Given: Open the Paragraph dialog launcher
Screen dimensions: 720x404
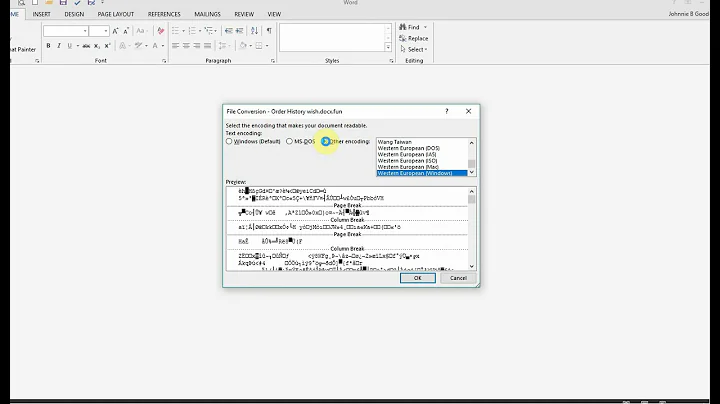Looking at the screenshot, I should point(272,61).
